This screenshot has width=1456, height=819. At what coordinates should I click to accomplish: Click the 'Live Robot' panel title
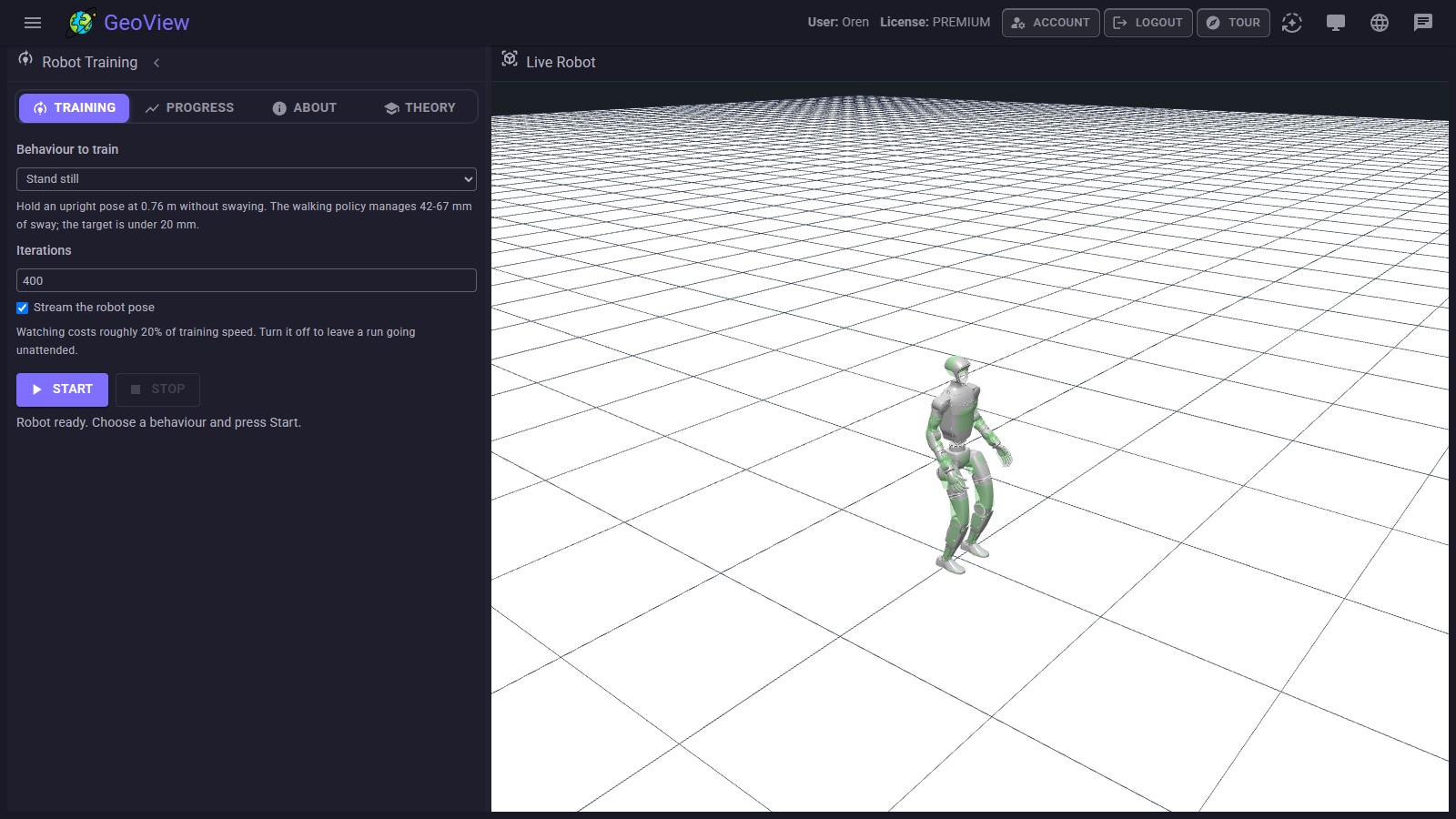(561, 62)
